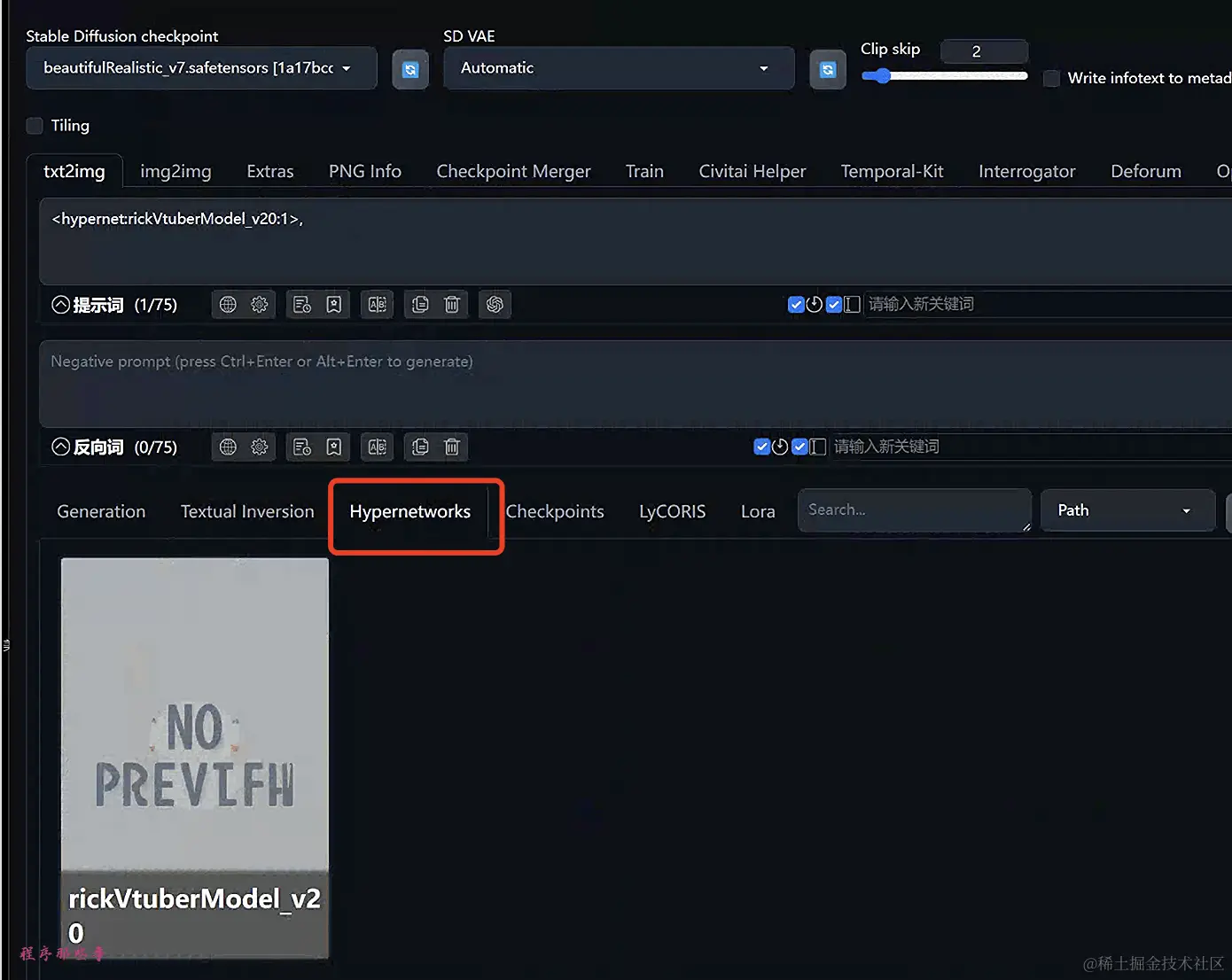Open the SD VAE Automatic dropdown
This screenshot has height=980, width=1232.
(619, 68)
